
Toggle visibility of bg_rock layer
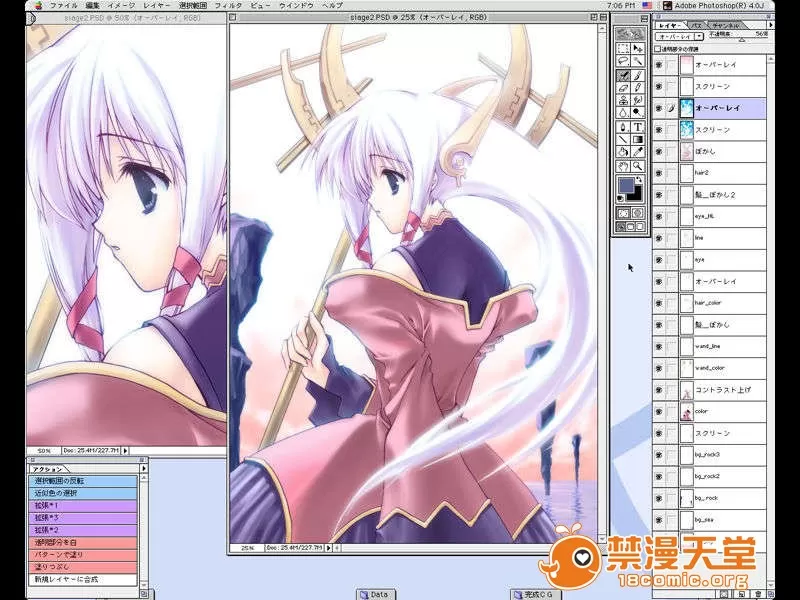(x=659, y=497)
